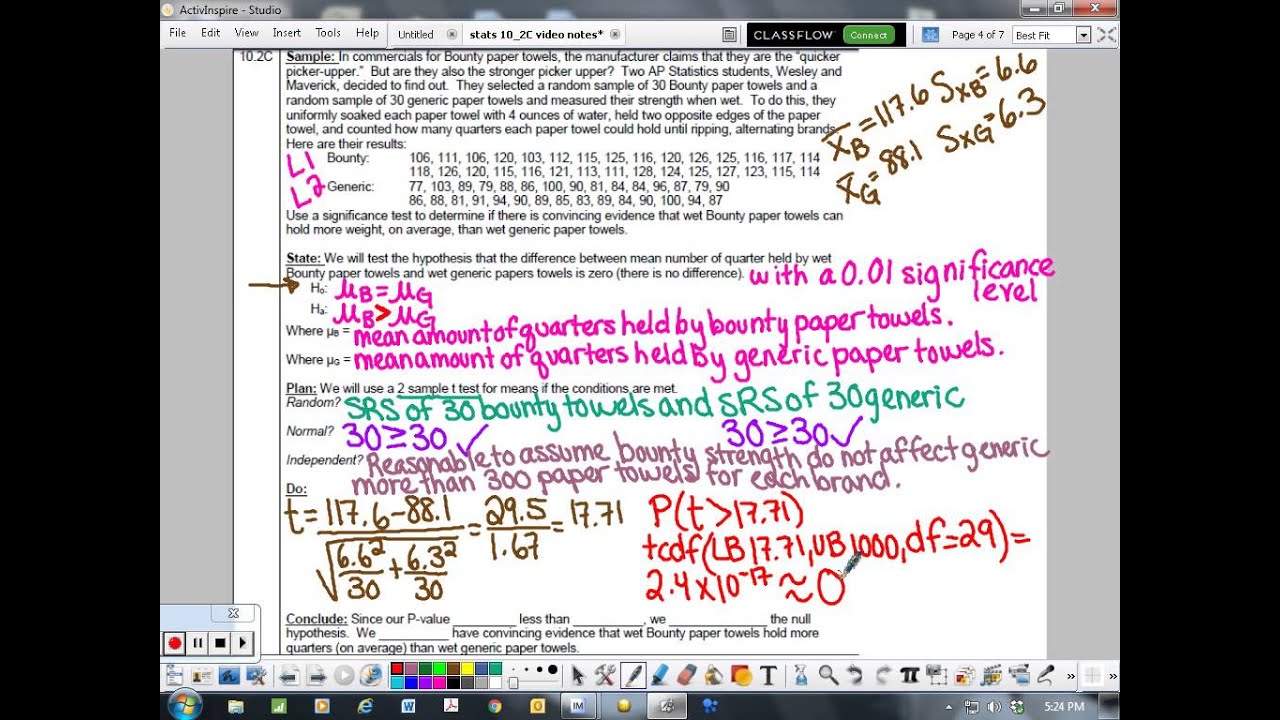Open the Windows Start button
1280x720 pixels.
(184, 706)
